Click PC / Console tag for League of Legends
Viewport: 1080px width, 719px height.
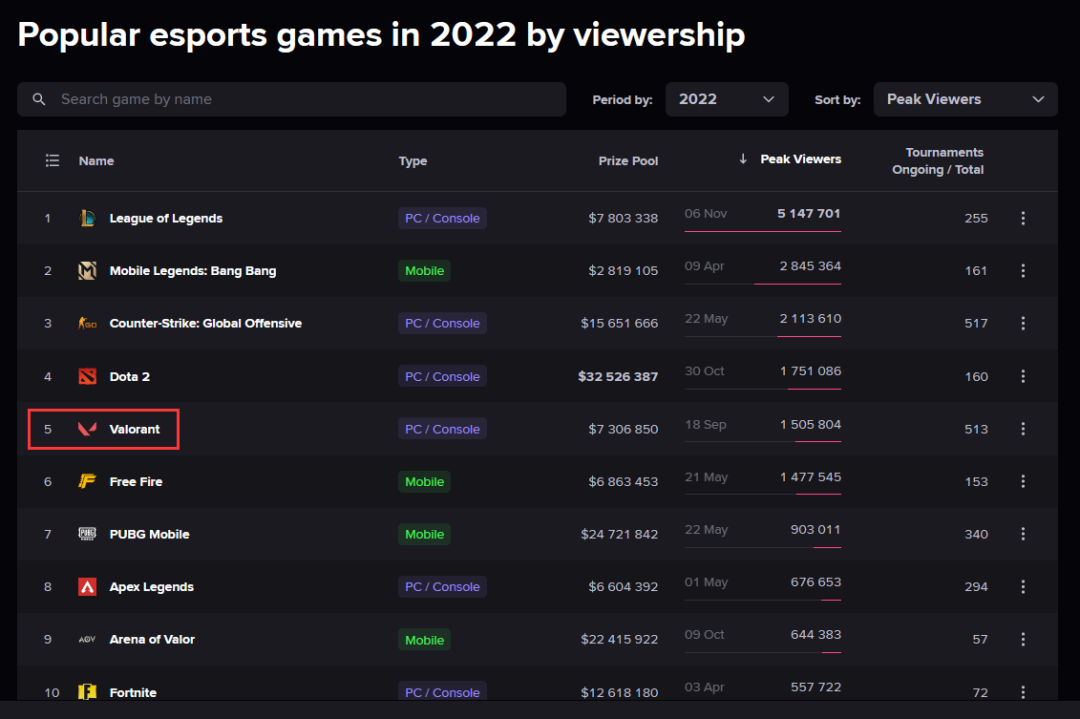point(442,218)
